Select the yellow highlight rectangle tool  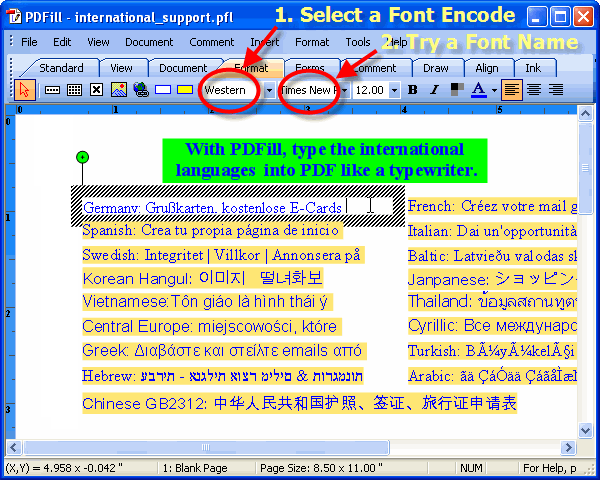pyautogui.click(x=185, y=90)
